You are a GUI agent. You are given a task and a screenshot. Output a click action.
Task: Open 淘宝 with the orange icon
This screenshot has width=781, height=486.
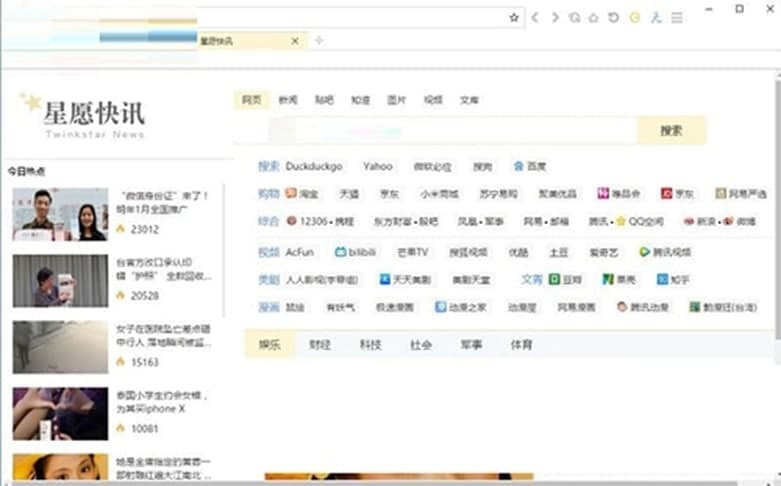coord(302,193)
